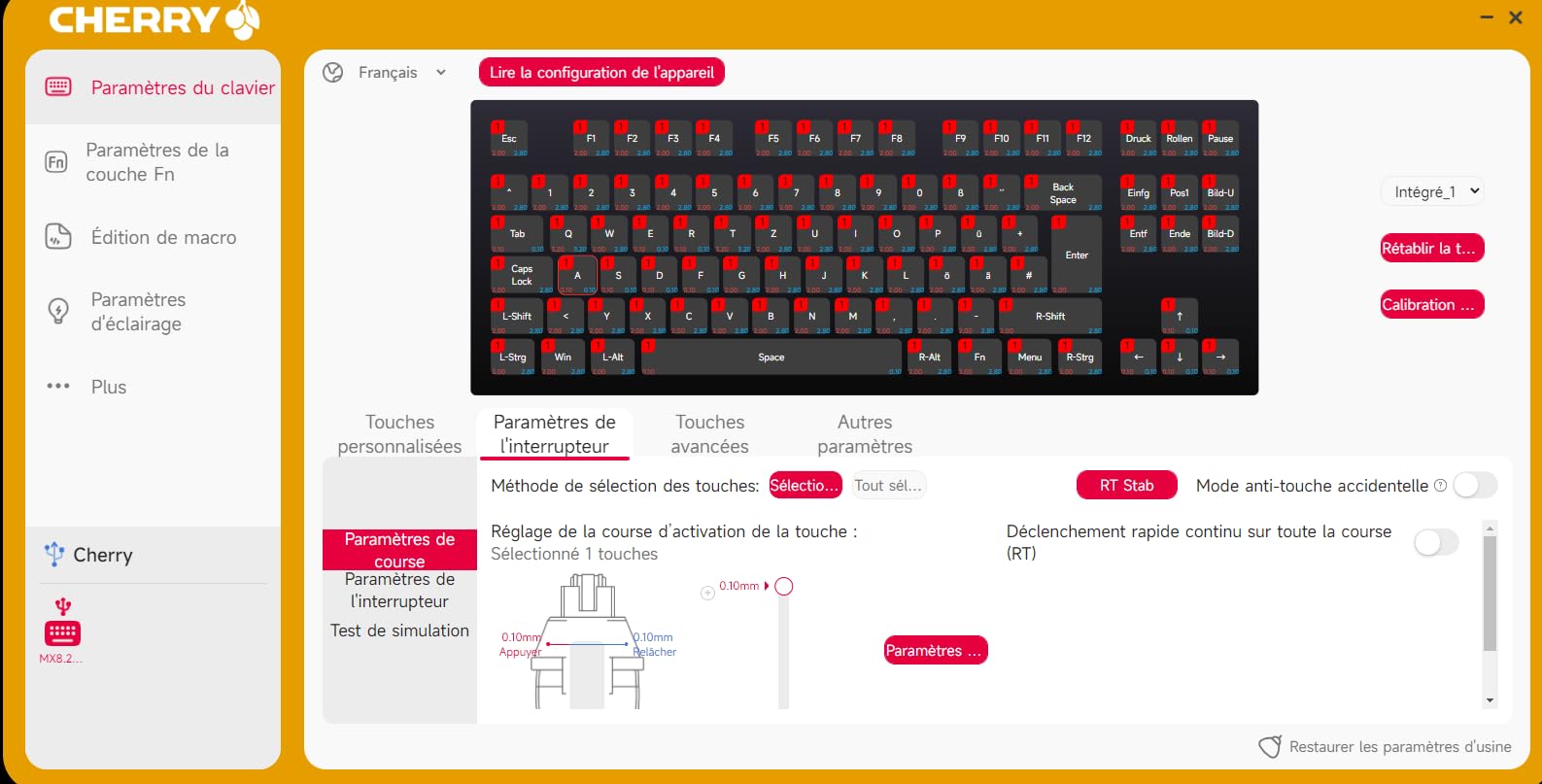Switch to Touches avancées tab
Viewport: 1542px width, 784px height.
710,434
